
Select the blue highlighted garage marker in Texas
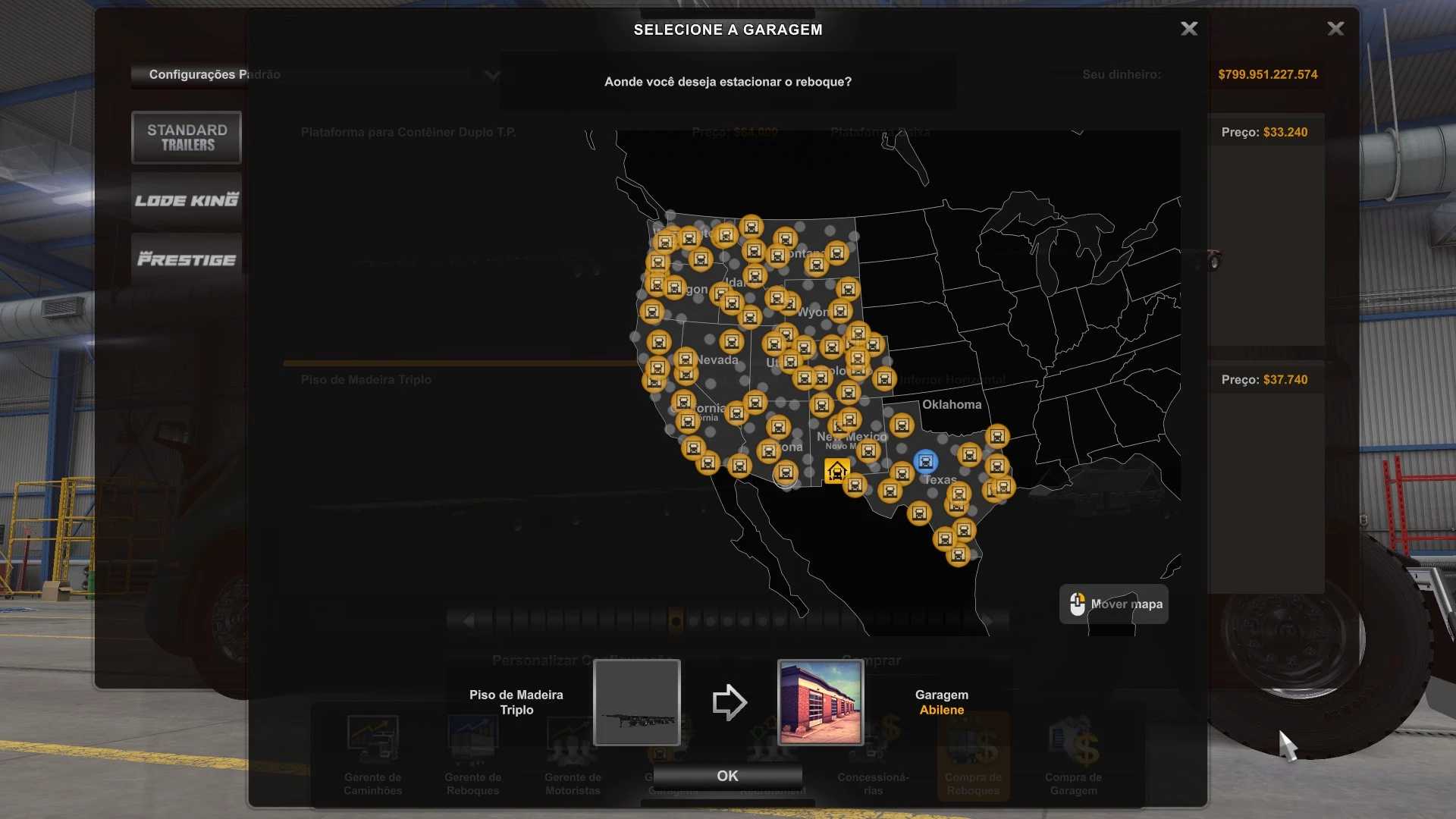[x=925, y=461]
